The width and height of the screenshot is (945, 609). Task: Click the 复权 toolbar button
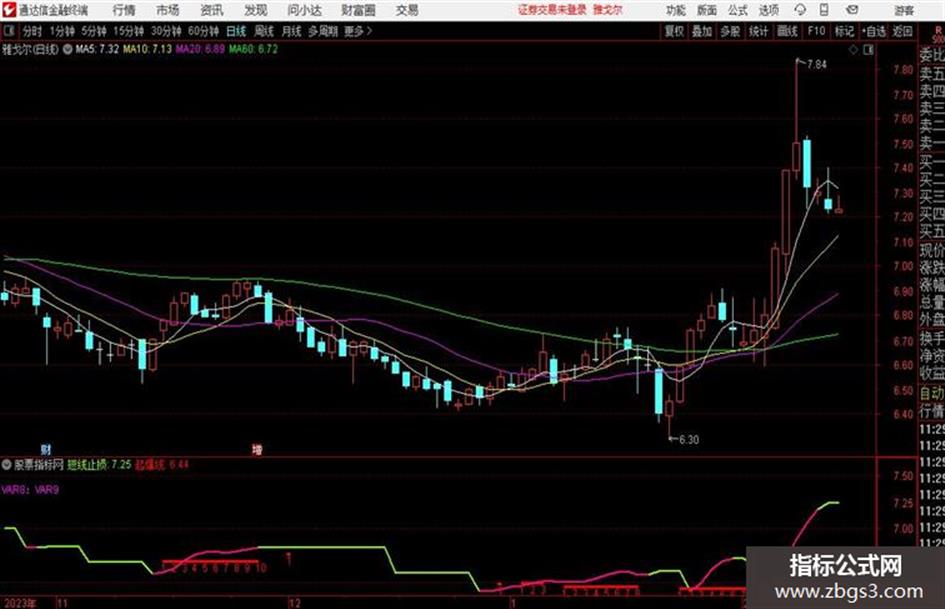click(x=674, y=31)
